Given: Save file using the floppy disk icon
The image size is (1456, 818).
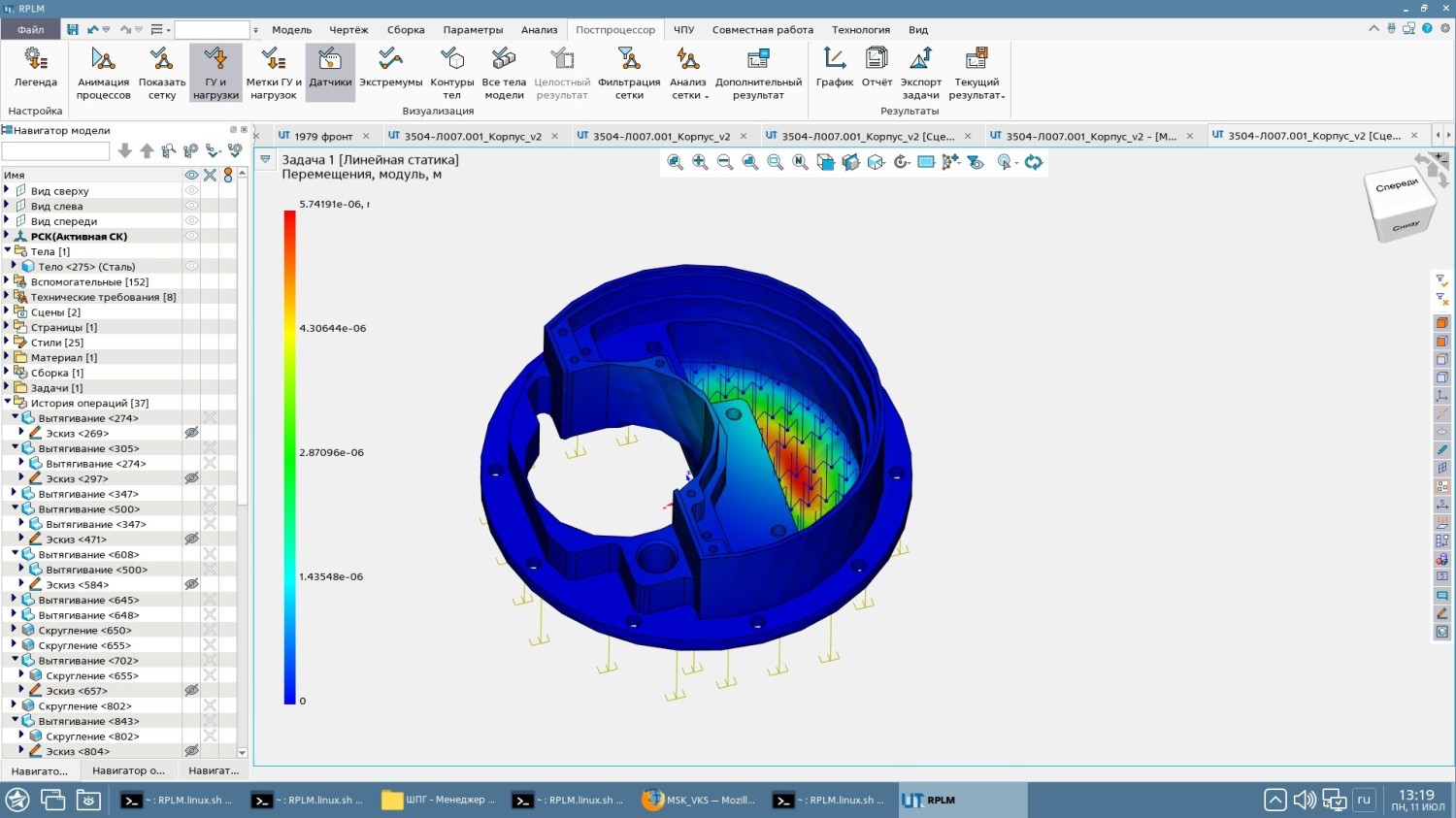Looking at the screenshot, I should point(73,30).
